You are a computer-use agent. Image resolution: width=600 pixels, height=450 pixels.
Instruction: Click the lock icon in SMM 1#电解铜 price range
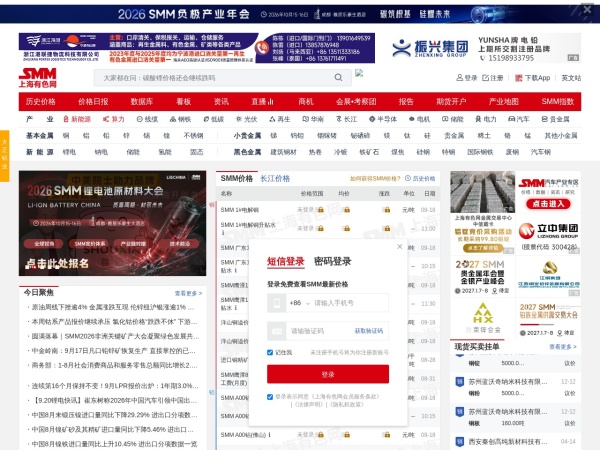[321, 210]
